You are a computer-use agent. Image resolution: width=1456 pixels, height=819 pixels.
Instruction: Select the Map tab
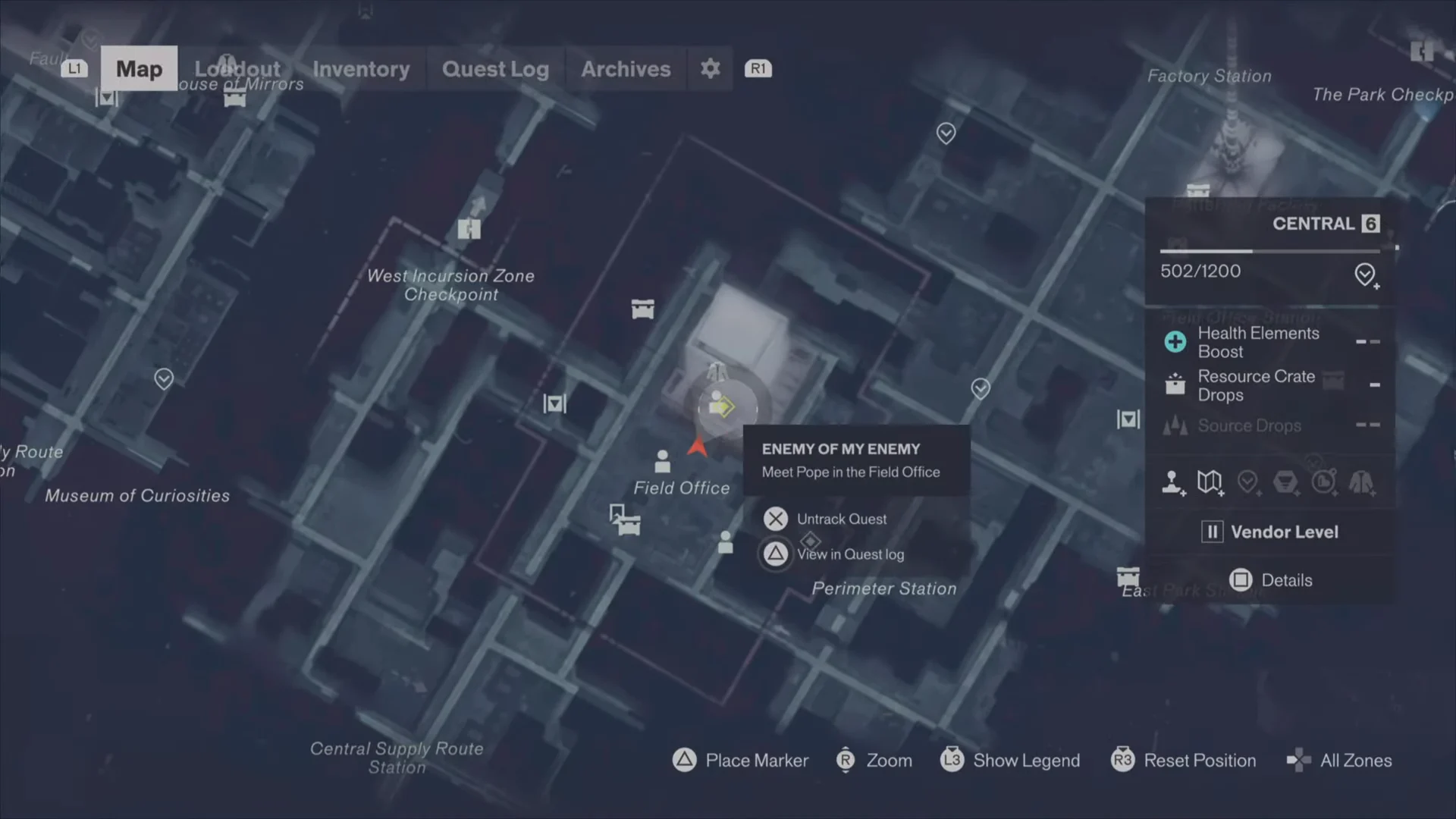point(139,68)
